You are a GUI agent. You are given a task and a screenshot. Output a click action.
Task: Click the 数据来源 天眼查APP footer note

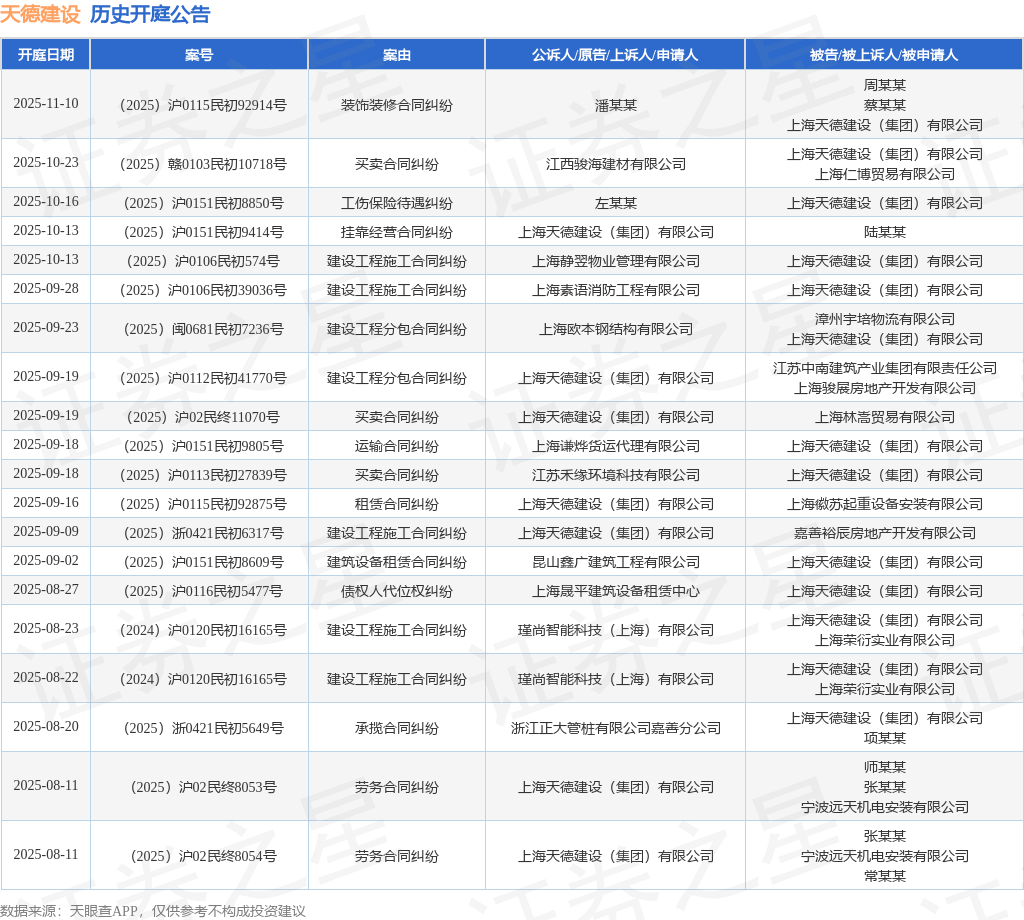coord(153,911)
